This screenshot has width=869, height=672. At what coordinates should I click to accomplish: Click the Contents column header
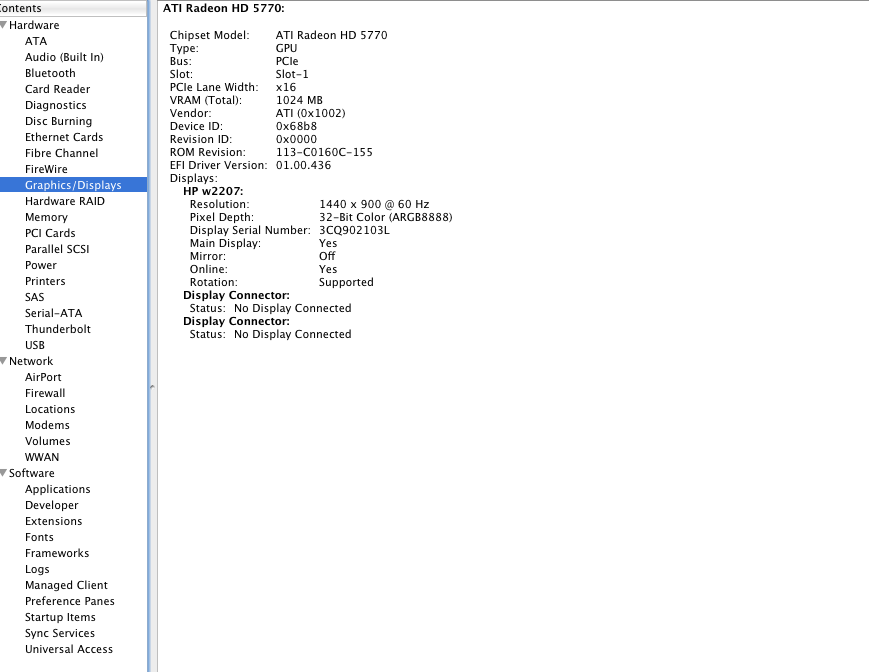[x=73, y=8]
